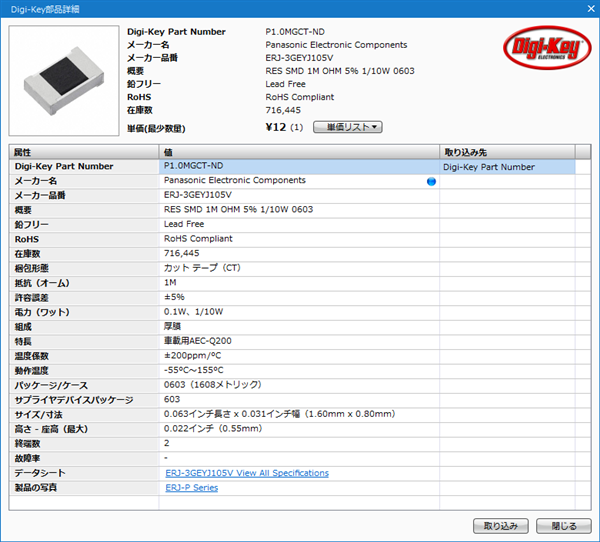Select the 1M resistance value cell

pyautogui.click(x=299, y=283)
